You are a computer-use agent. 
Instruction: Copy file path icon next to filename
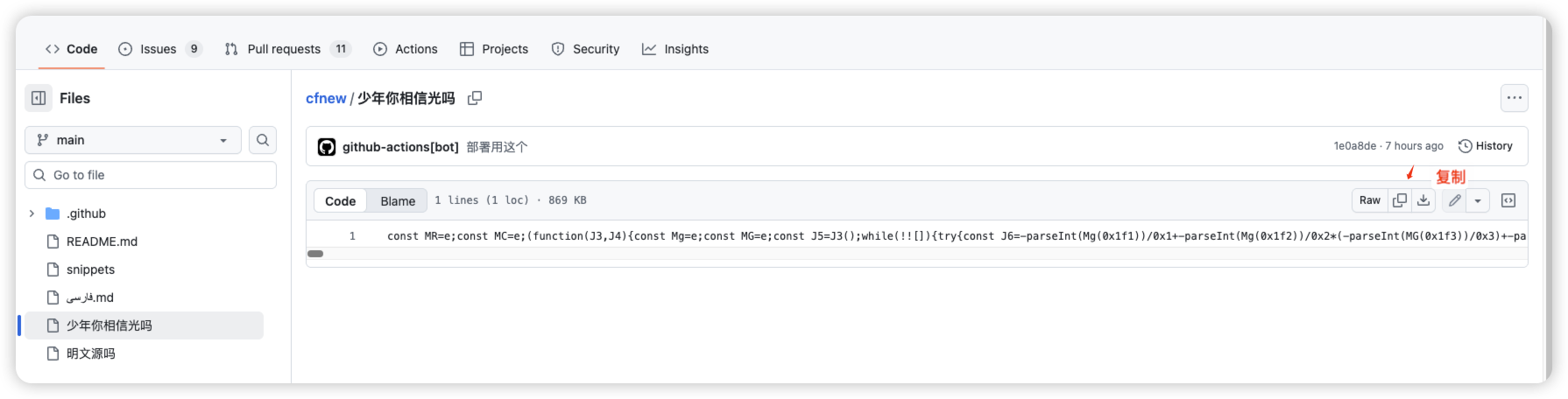[x=475, y=98]
